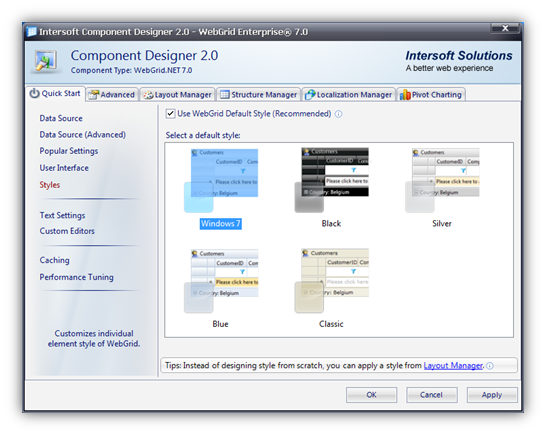
Task: Click the Classic style label
Action: point(331,324)
